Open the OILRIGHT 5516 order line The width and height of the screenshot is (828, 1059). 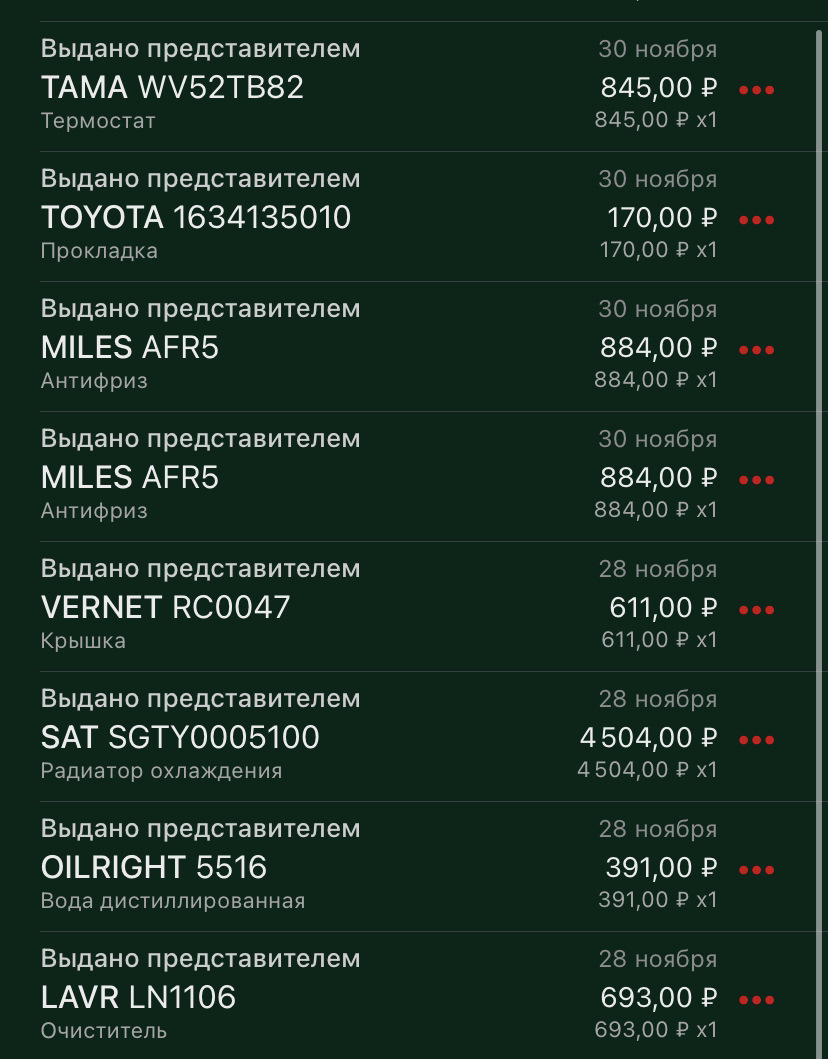tap(154, 868)
